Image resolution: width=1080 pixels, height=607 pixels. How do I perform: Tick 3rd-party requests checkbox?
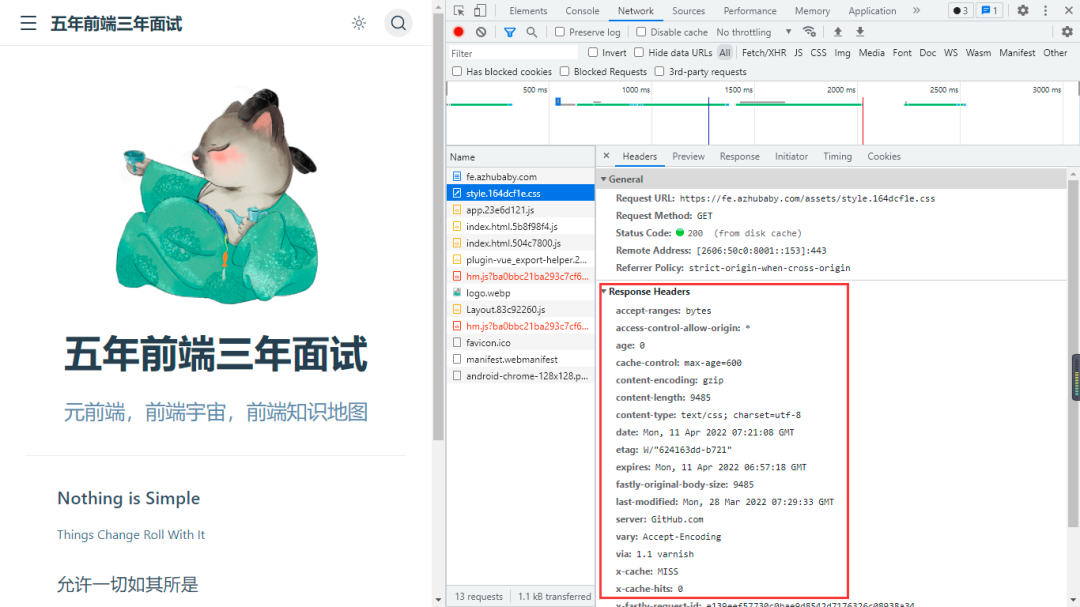660,71
